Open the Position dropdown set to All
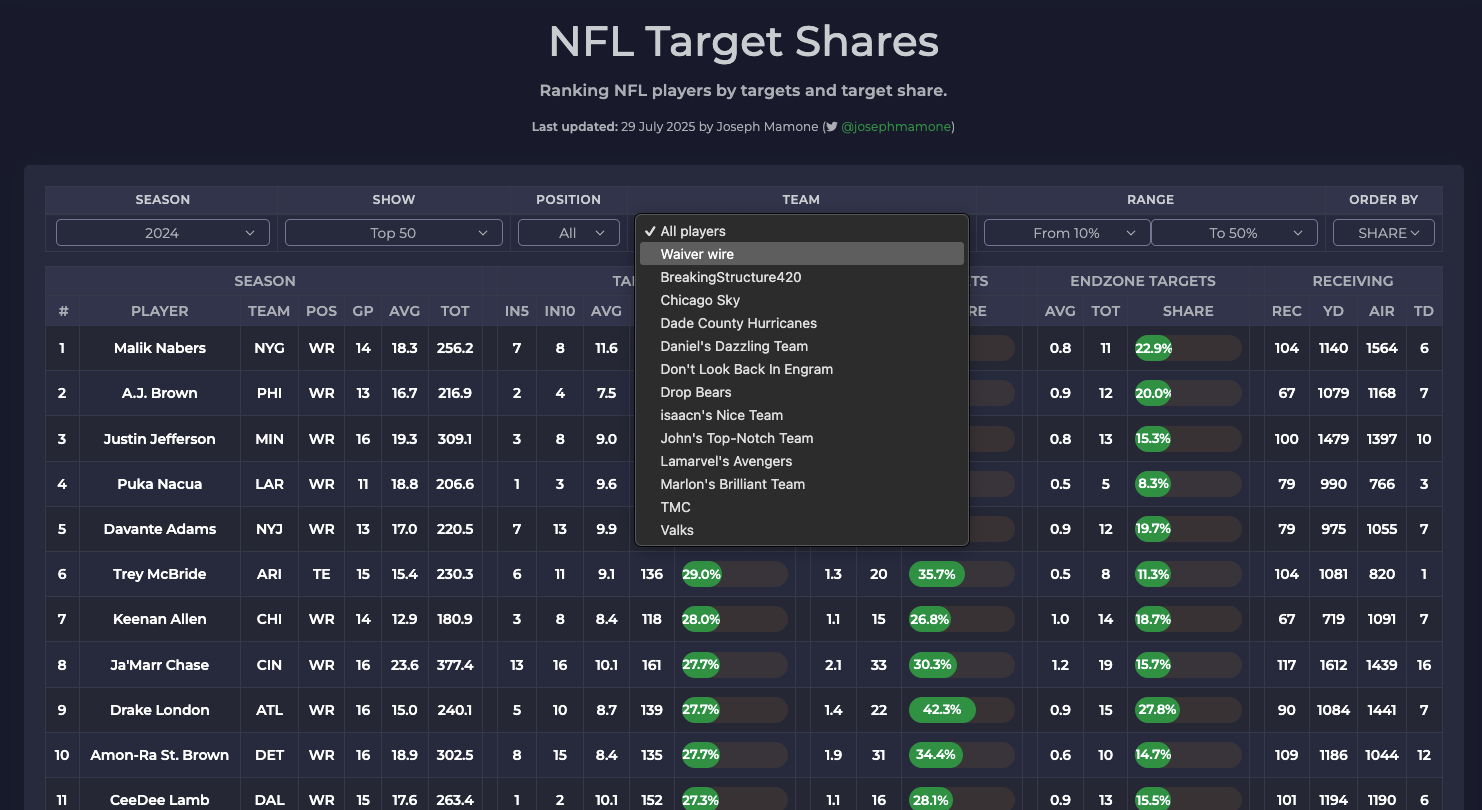Screen dimensions: 1482x810 (568, 233)
